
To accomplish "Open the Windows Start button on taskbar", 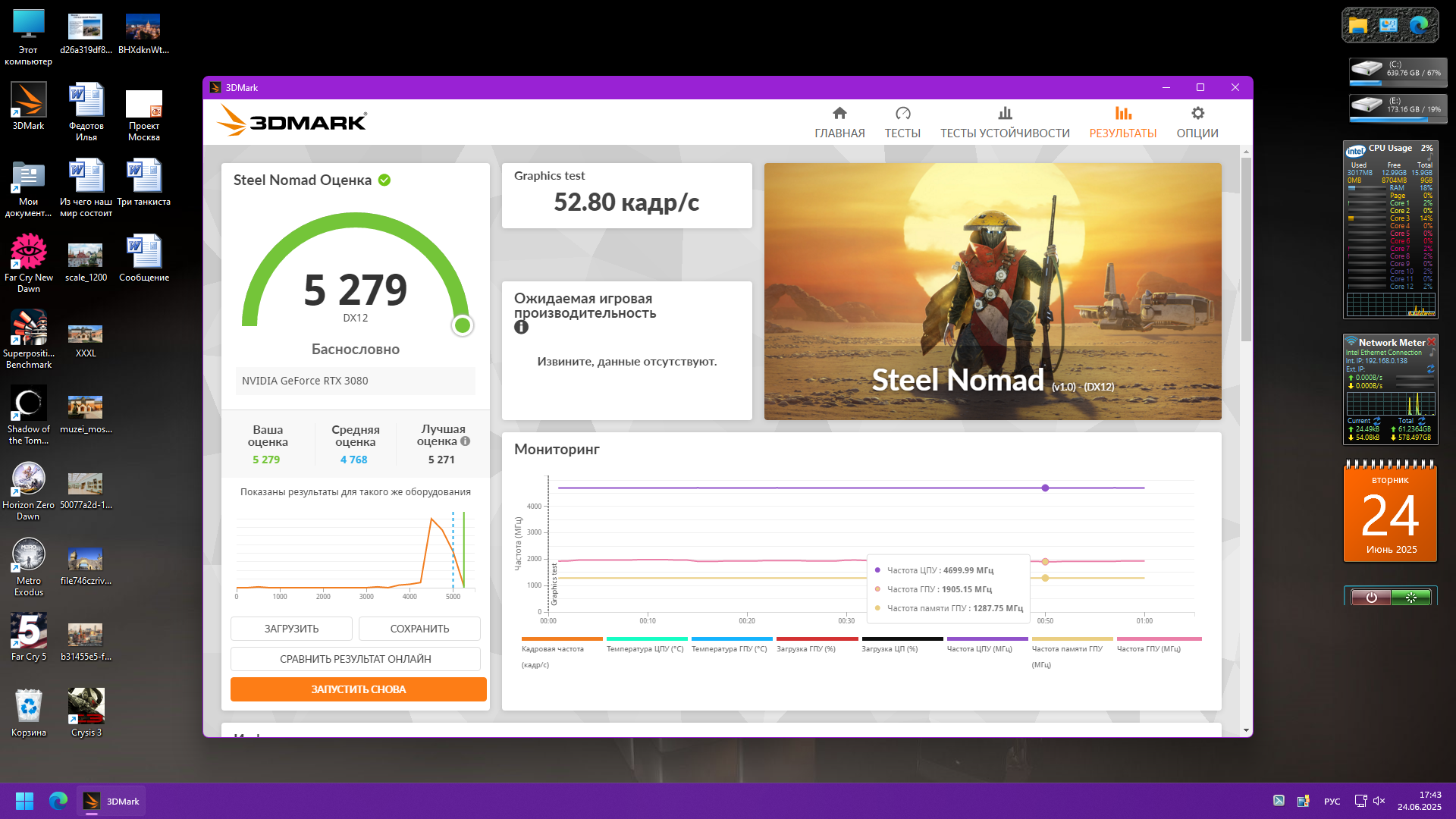I will pyautogui.click(x=24, y=801).
